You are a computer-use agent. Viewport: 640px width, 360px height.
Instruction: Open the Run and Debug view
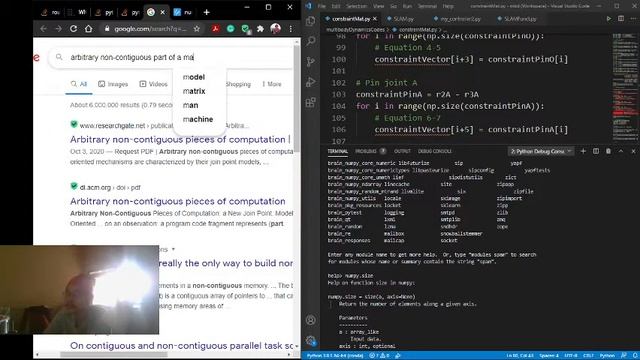(311, 82)
